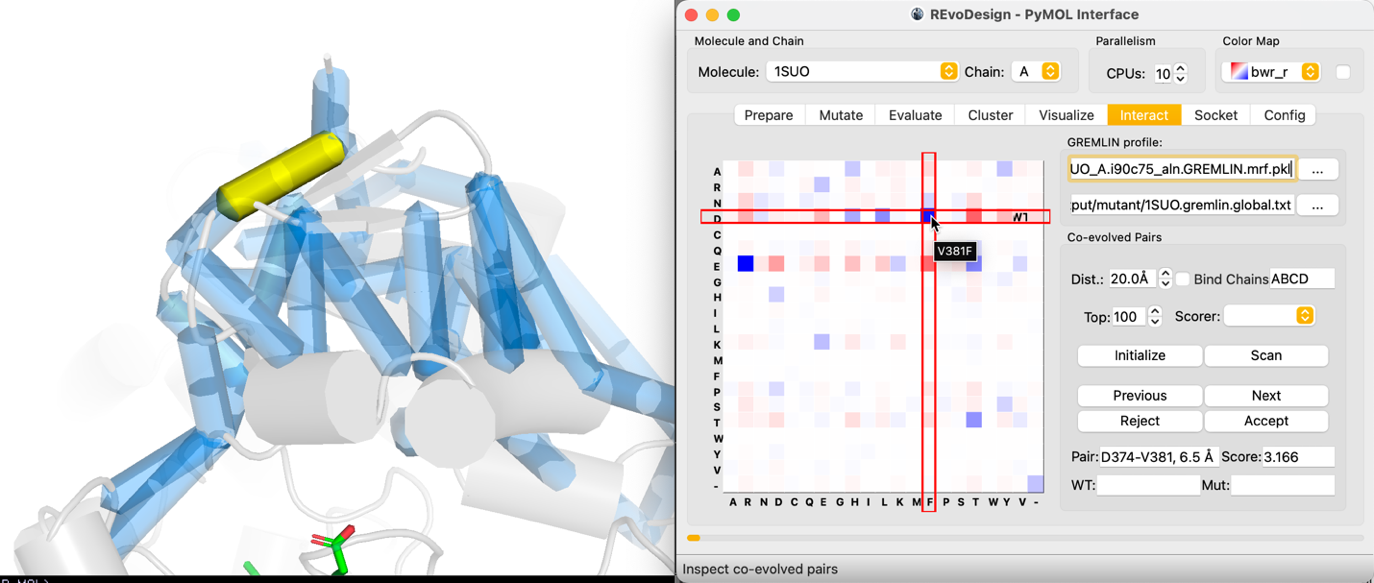Select the Interact tab
This screenshot has height=583, width=1374.
[x=1144, y=115]
